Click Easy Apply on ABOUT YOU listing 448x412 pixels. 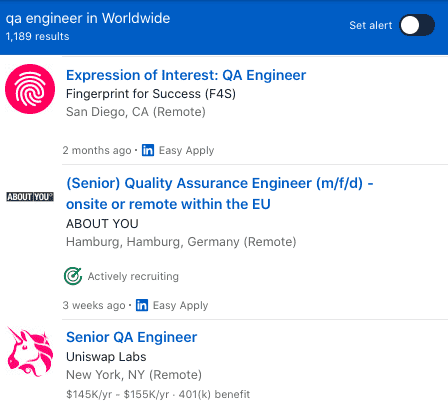point(180,305)
